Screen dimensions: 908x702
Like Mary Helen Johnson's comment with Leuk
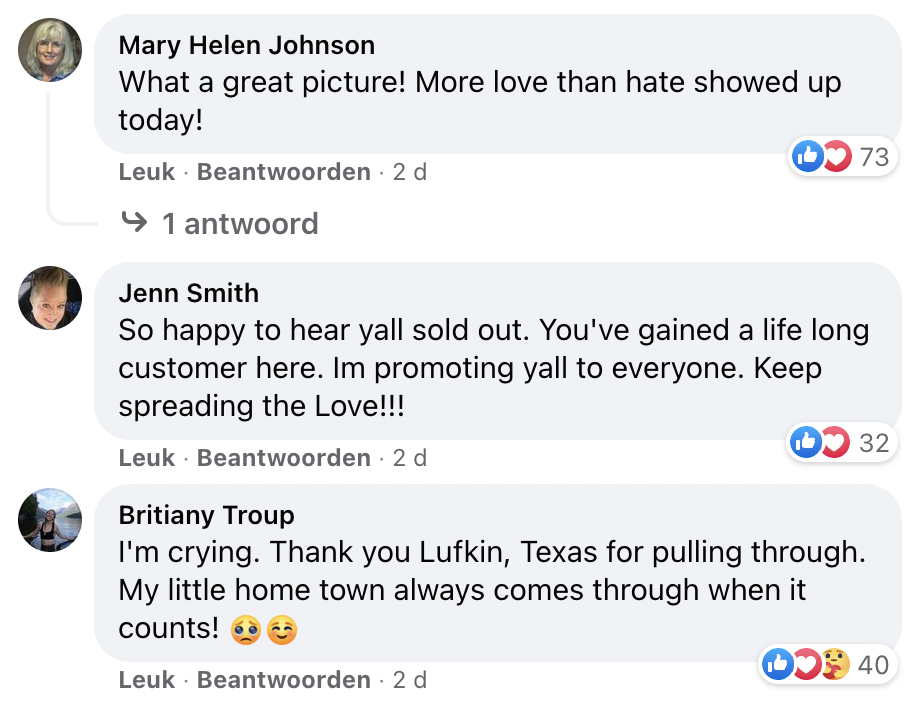(x=146, y=172)
